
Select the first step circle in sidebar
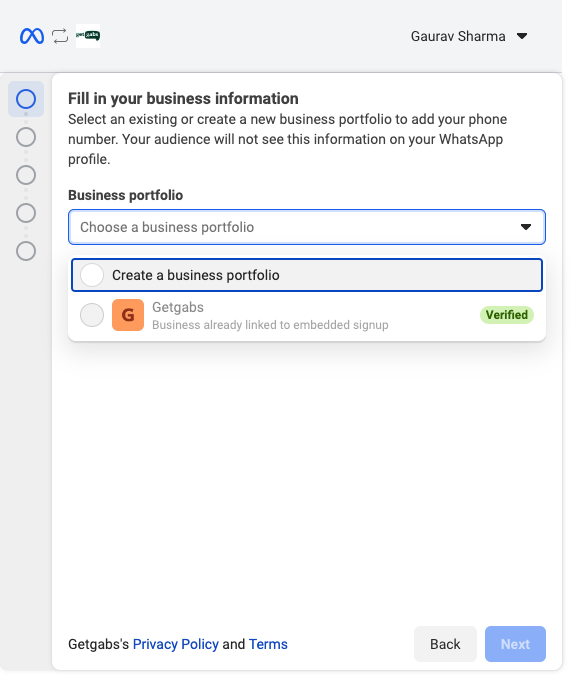click(26, 99)
